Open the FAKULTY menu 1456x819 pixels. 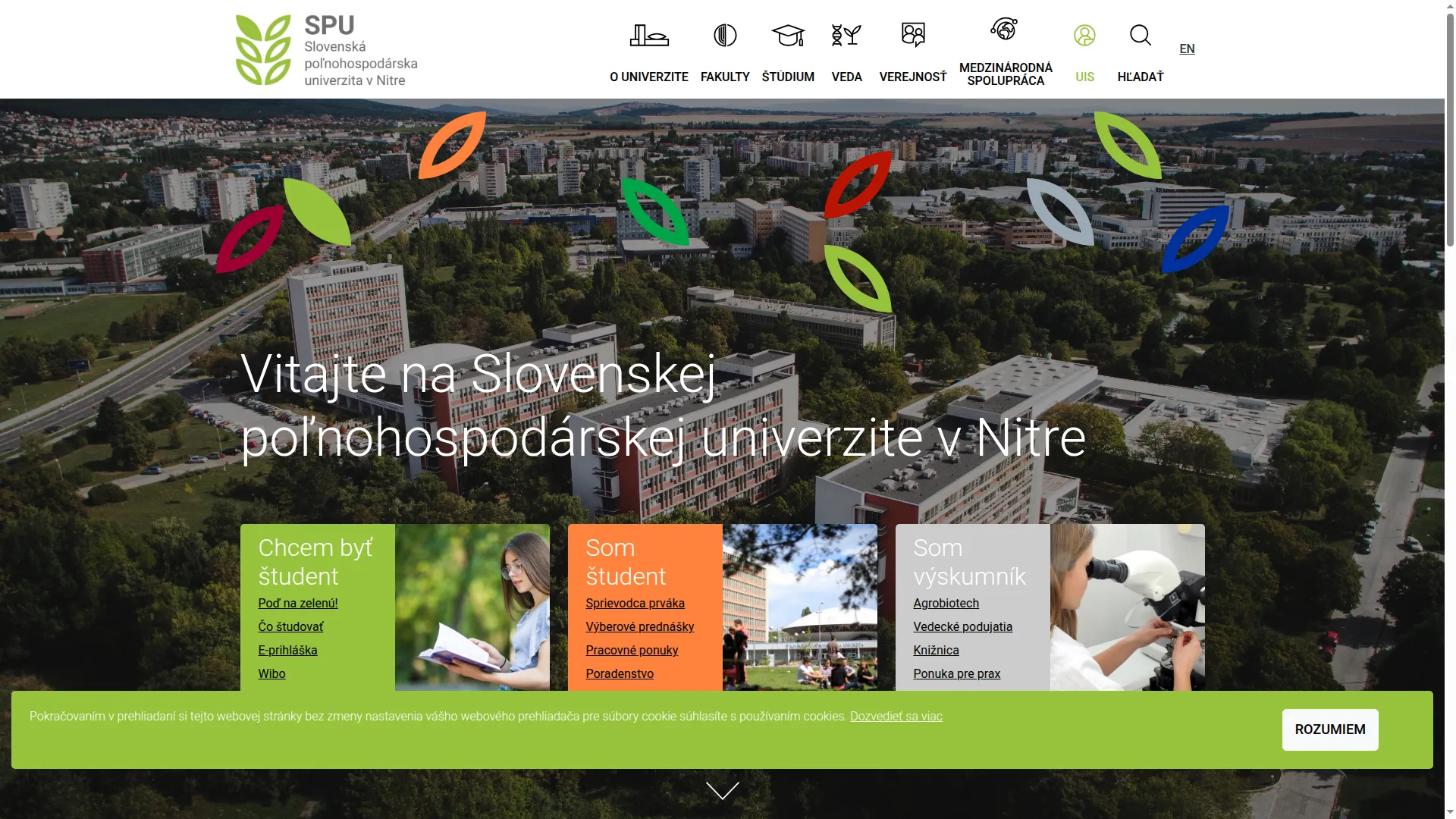click(725, 77)
